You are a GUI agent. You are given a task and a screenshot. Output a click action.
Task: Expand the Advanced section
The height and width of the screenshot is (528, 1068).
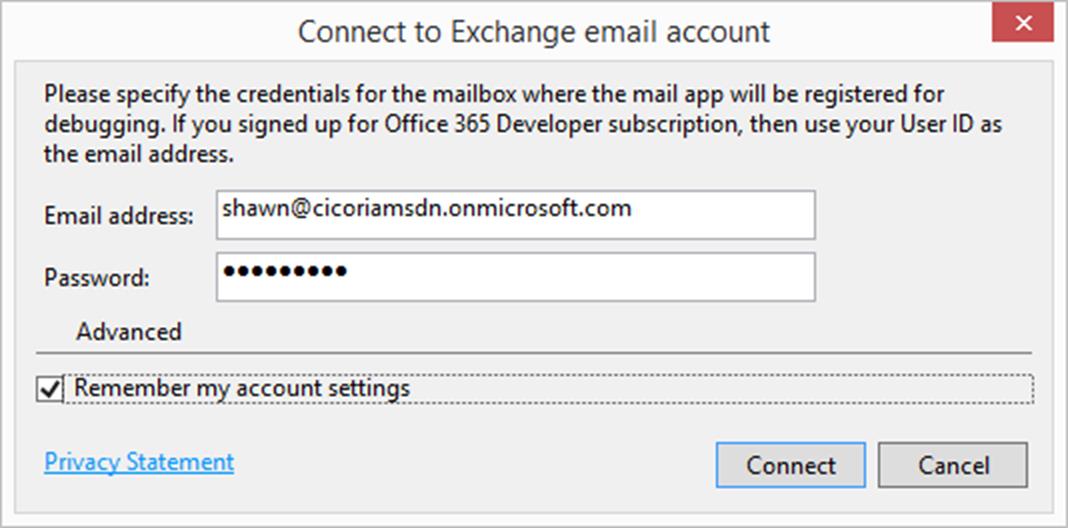(x=129, y=332)
